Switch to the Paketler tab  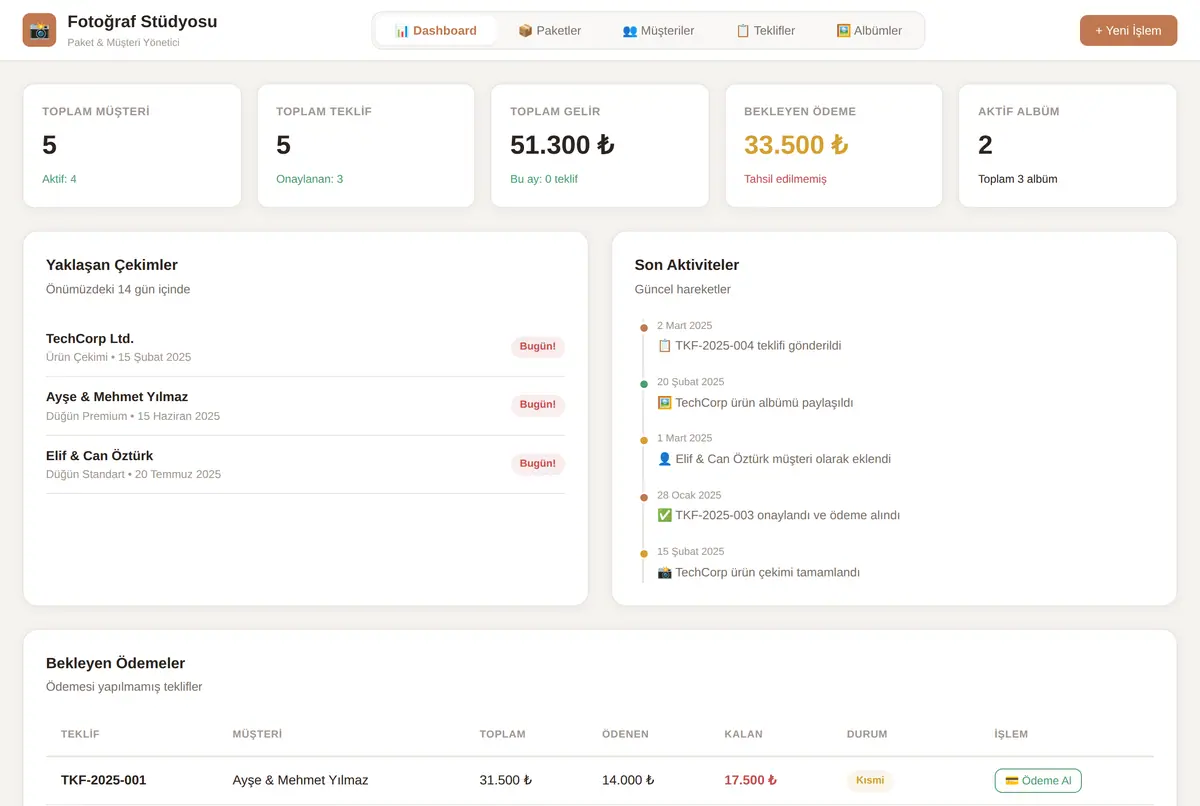[549, 30]
